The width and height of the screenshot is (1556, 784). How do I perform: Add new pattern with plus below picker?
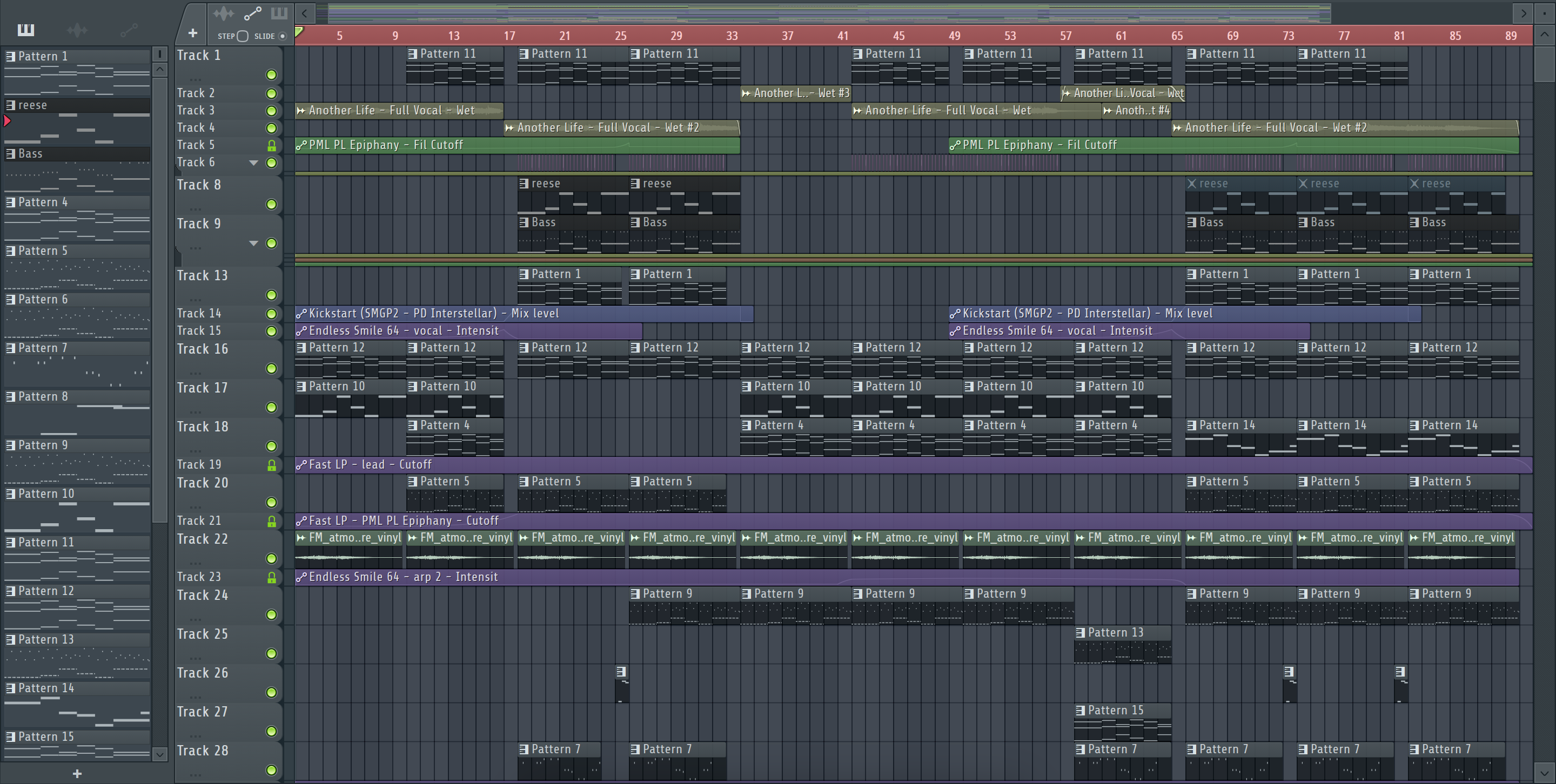(x=77, y=774)
